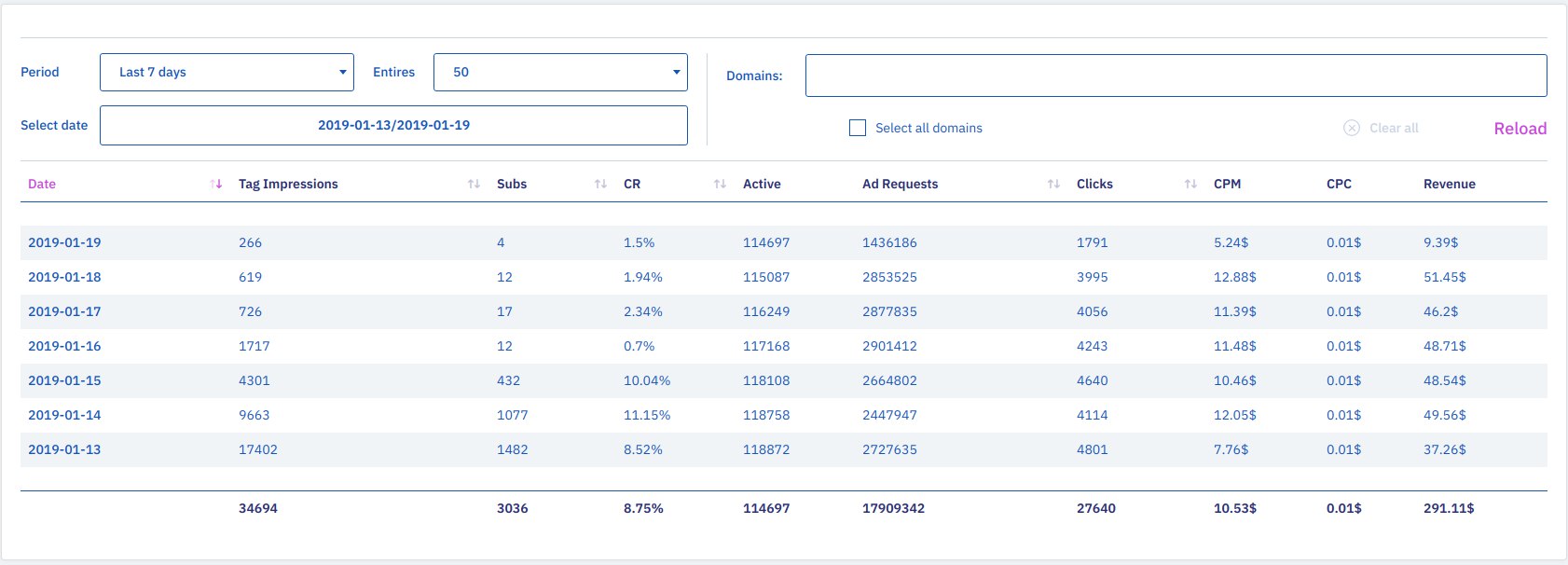Viewport: 1568px width, 565px height.
Task: Click the Period label
Action: 40,72
